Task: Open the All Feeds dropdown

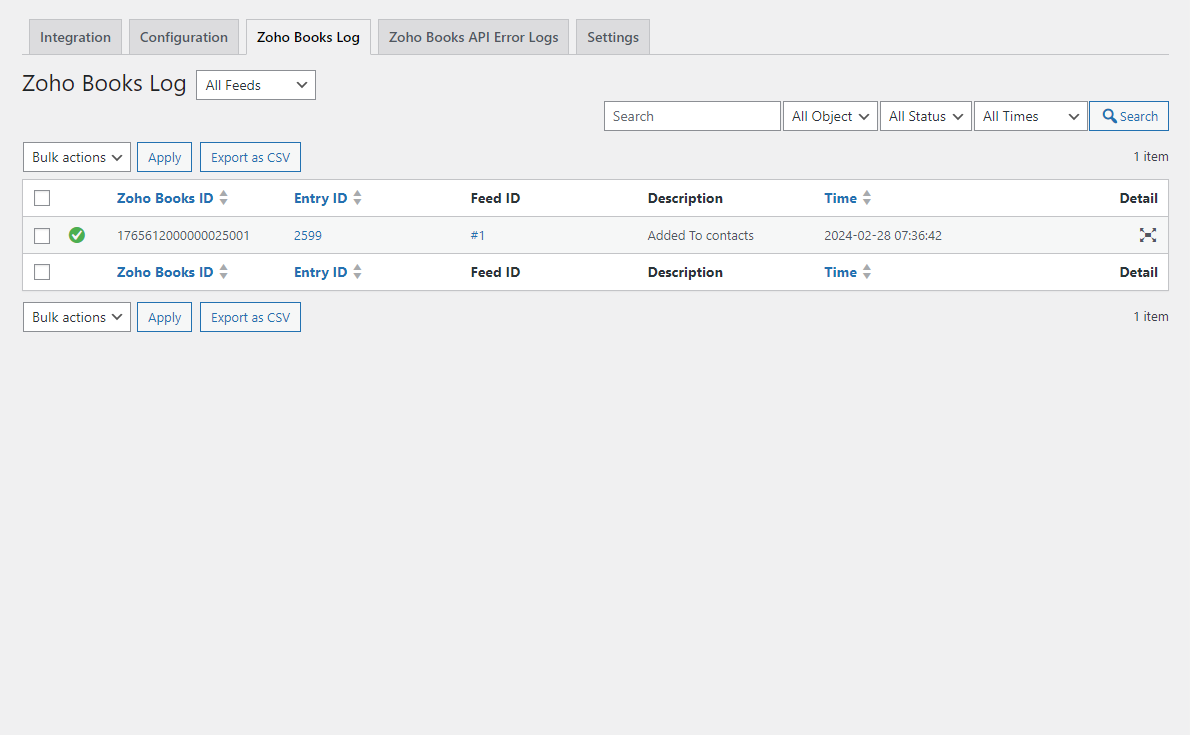Action: 256,85
